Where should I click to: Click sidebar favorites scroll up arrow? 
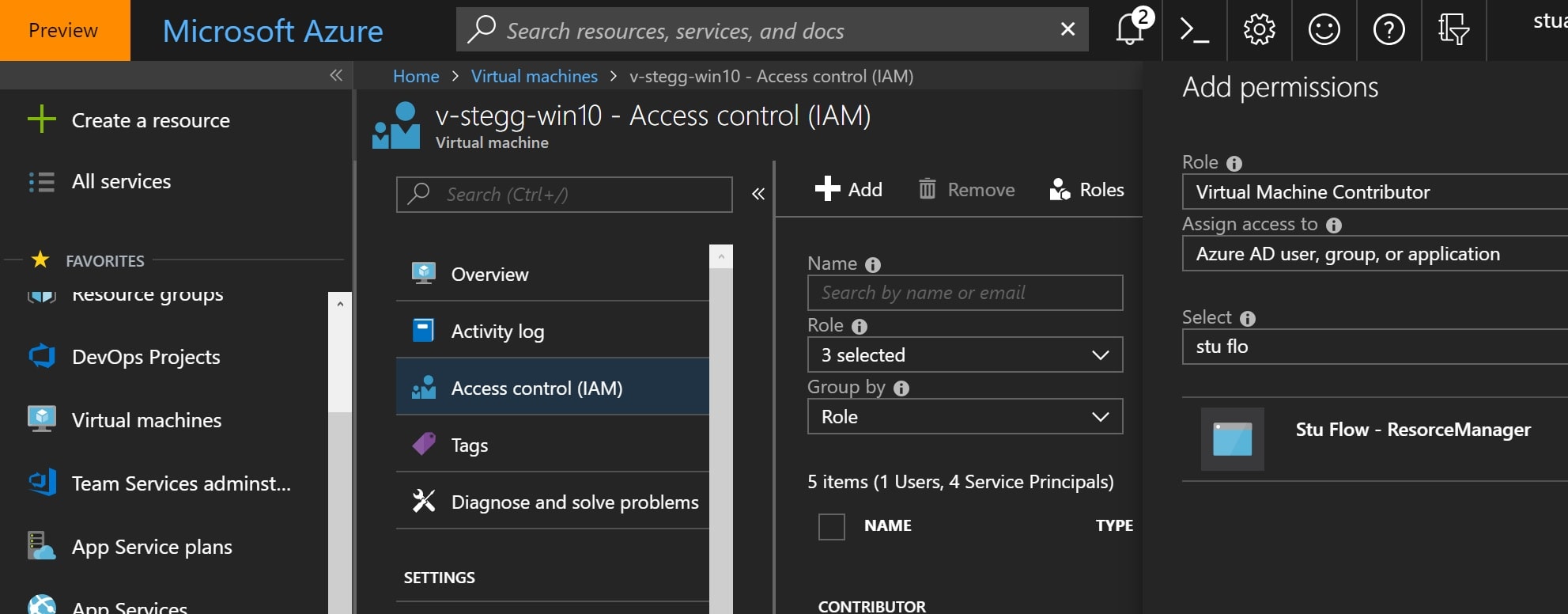(x=340, y=303)
